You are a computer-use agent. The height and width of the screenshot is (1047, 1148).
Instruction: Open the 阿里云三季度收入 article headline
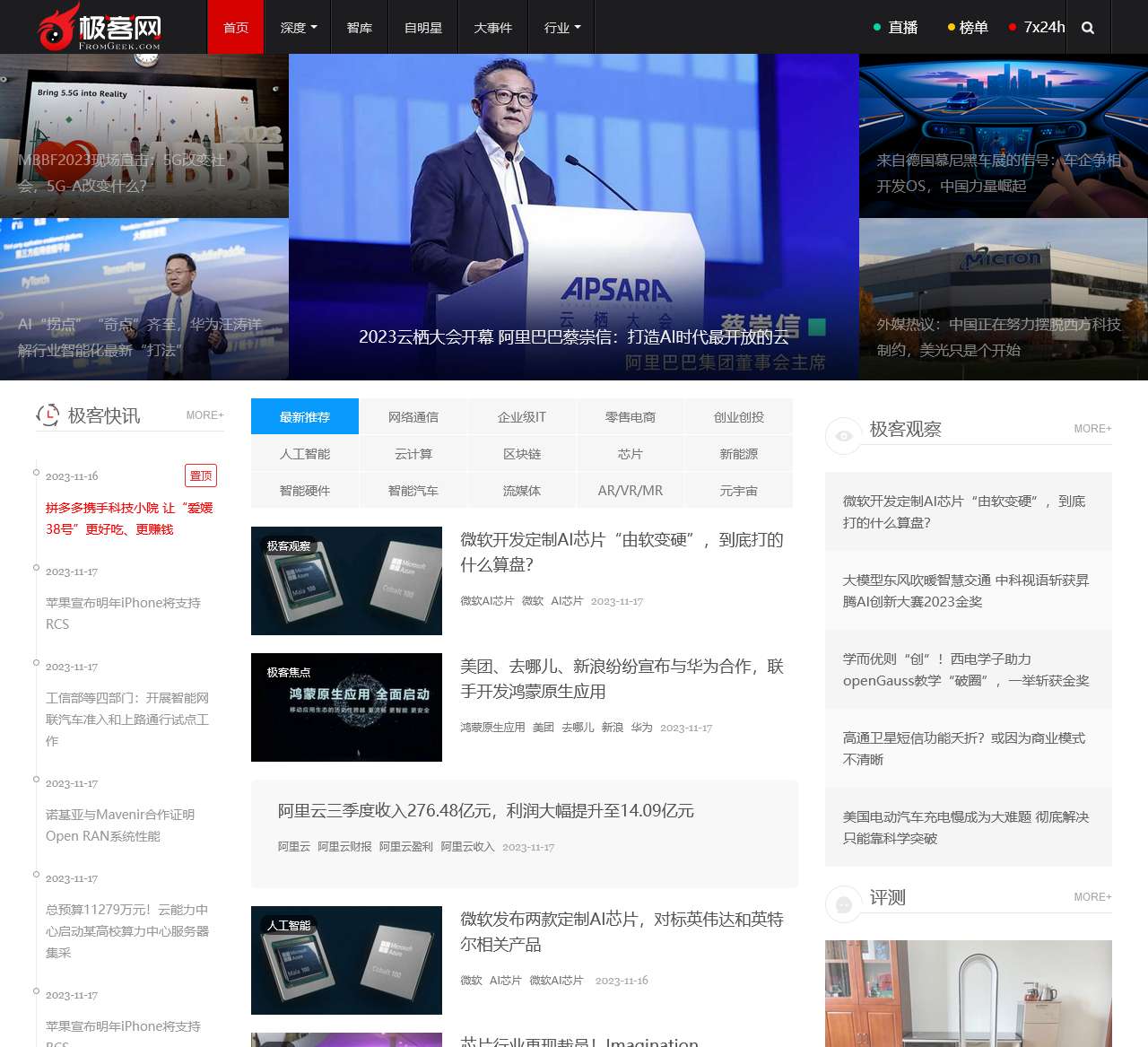[485, 811]
